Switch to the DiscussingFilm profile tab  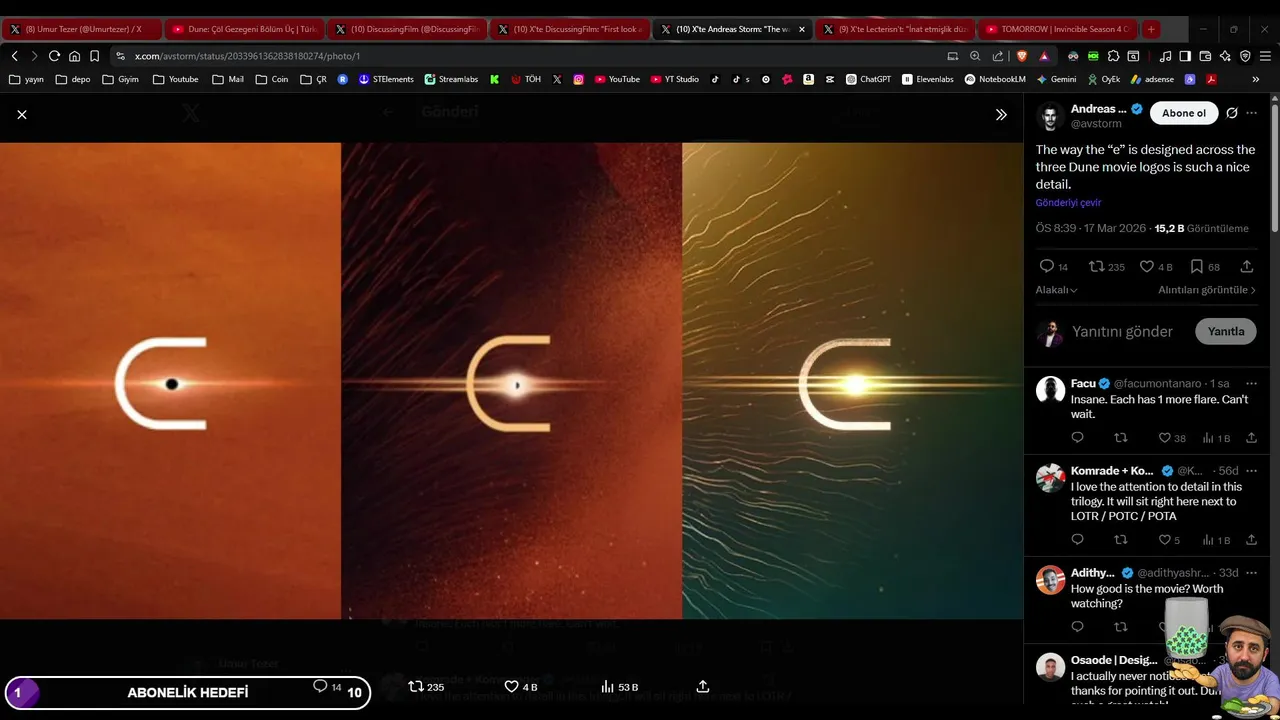[406, 29]
